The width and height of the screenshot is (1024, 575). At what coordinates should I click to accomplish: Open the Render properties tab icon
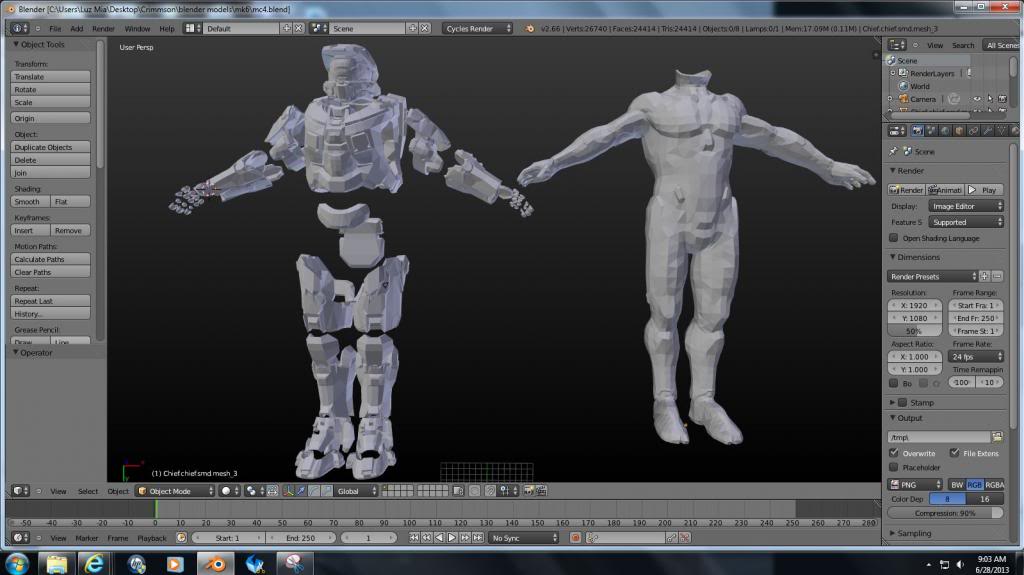[x=918, y=131]
